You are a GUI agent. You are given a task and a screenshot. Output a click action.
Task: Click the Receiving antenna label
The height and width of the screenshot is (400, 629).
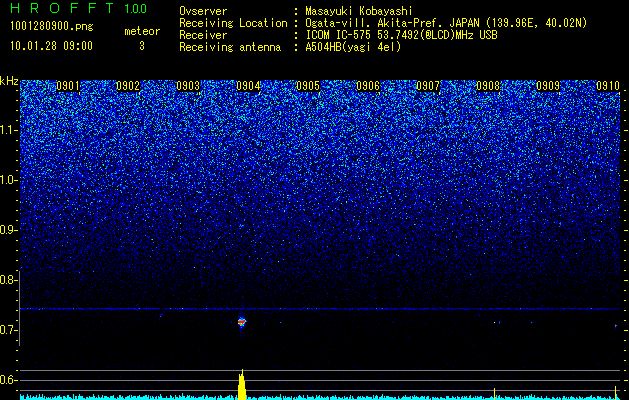(230, 47)
